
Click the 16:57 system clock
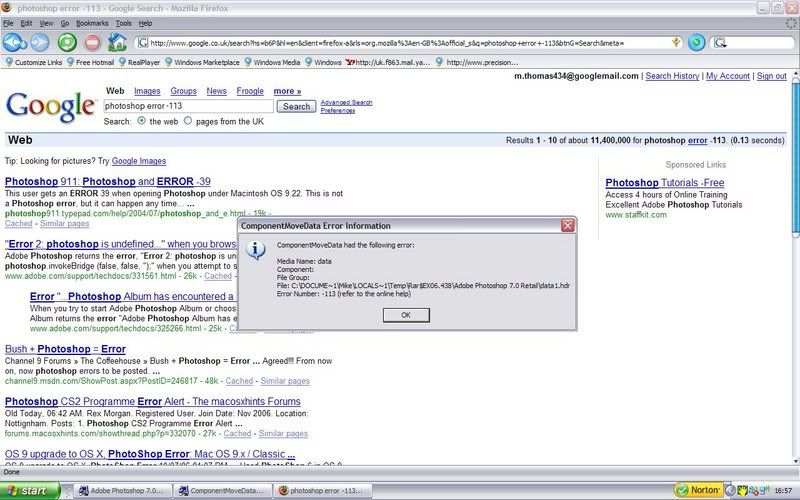783,491
